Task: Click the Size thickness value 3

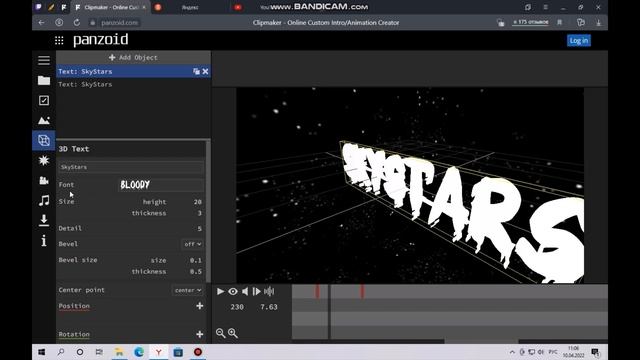Action: point(199,213)
